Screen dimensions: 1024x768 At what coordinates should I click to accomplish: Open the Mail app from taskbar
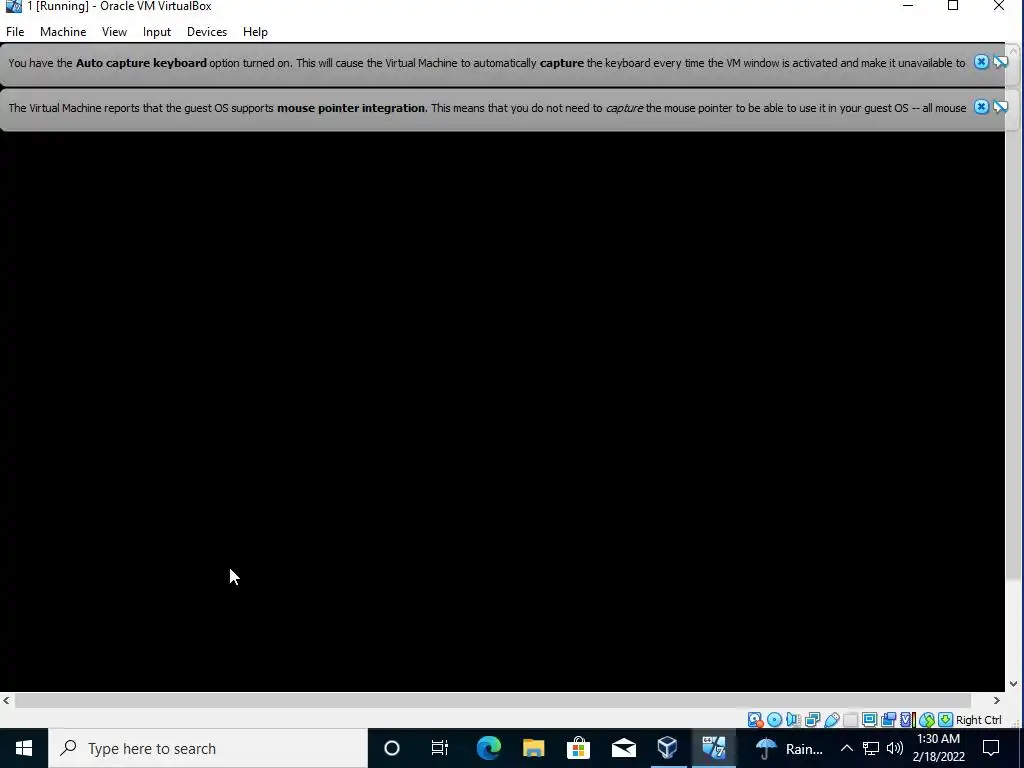coord(623,748)
